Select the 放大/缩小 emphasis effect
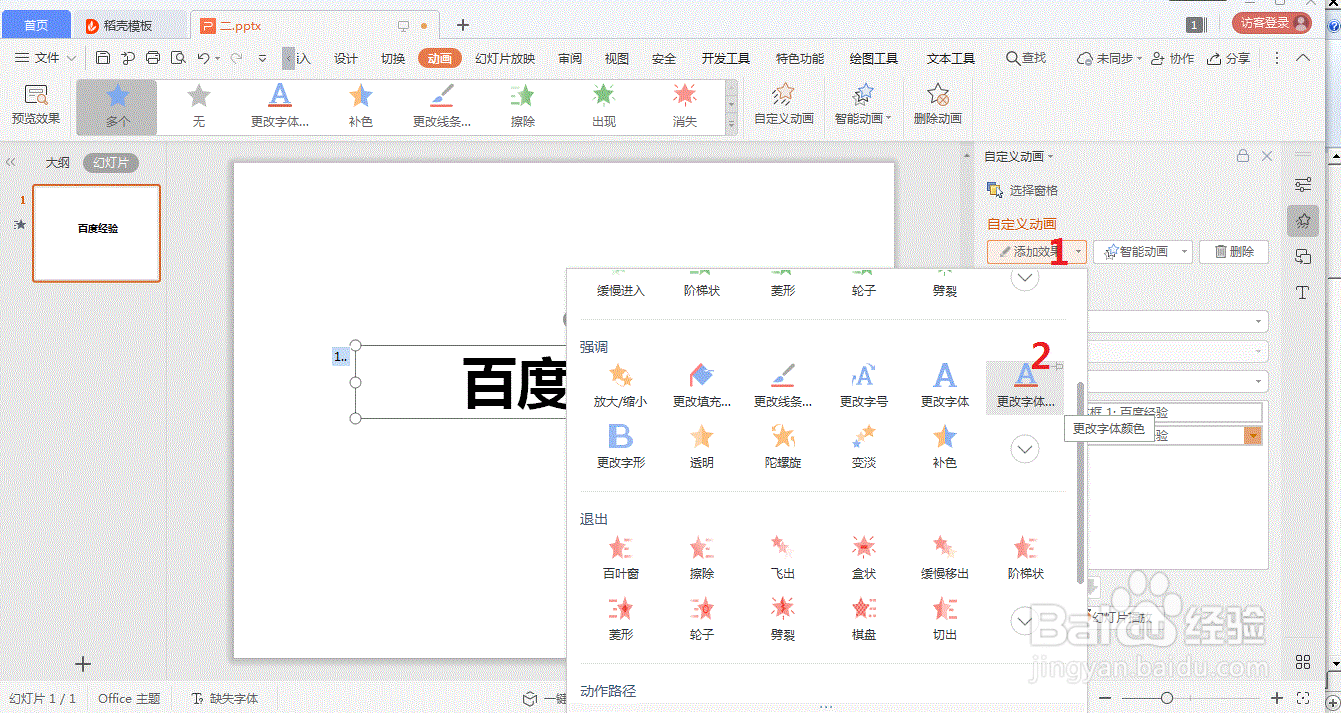Viewport: 1341px width, 713px height. [620, 386]
